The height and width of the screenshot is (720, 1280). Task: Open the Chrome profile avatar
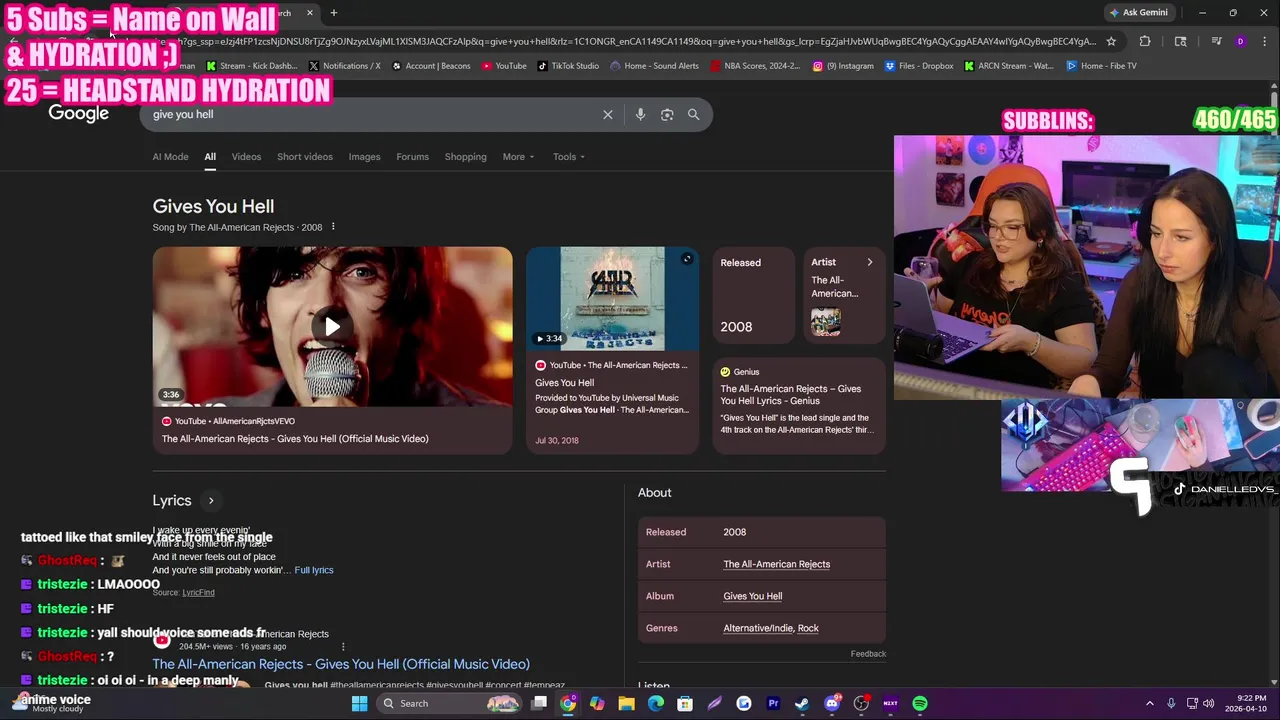coord(1240,41)
